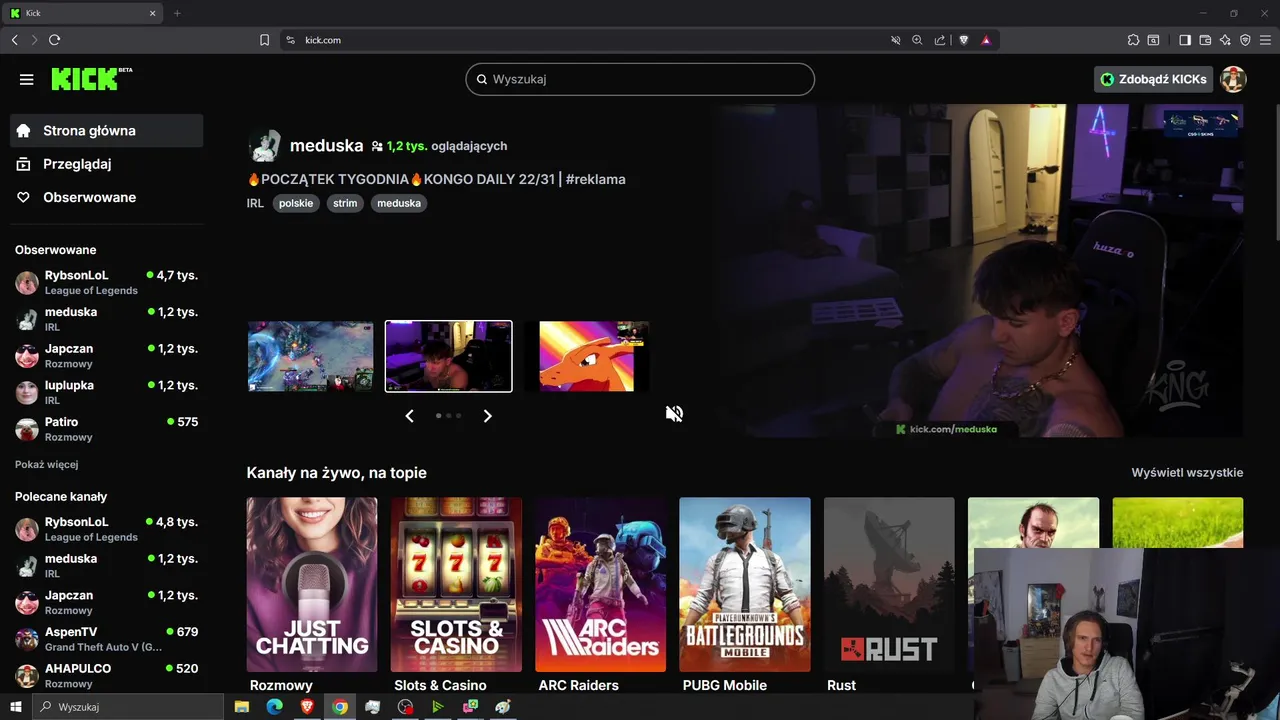Click the IRL category label
The image size is (1280, 720).
pos(255,203)
